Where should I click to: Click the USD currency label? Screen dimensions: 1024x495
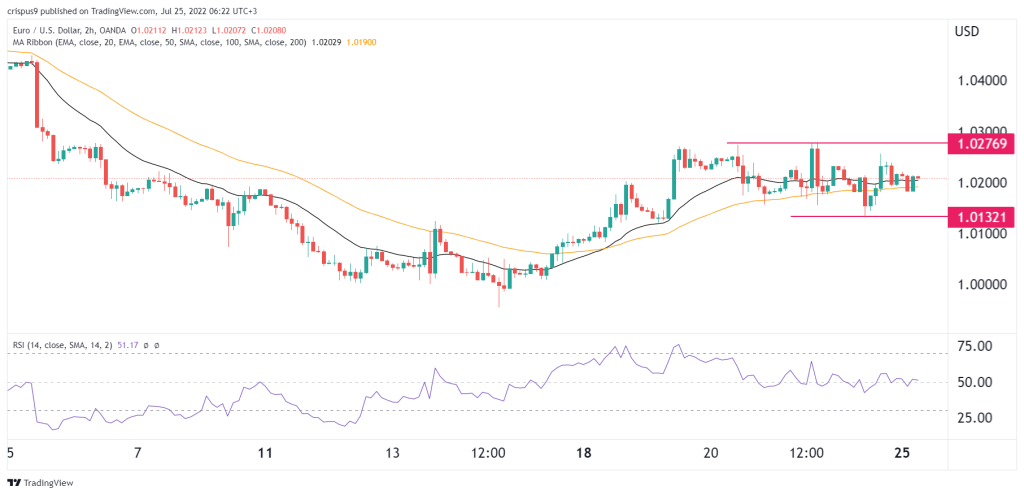click(x=967, y=31)
